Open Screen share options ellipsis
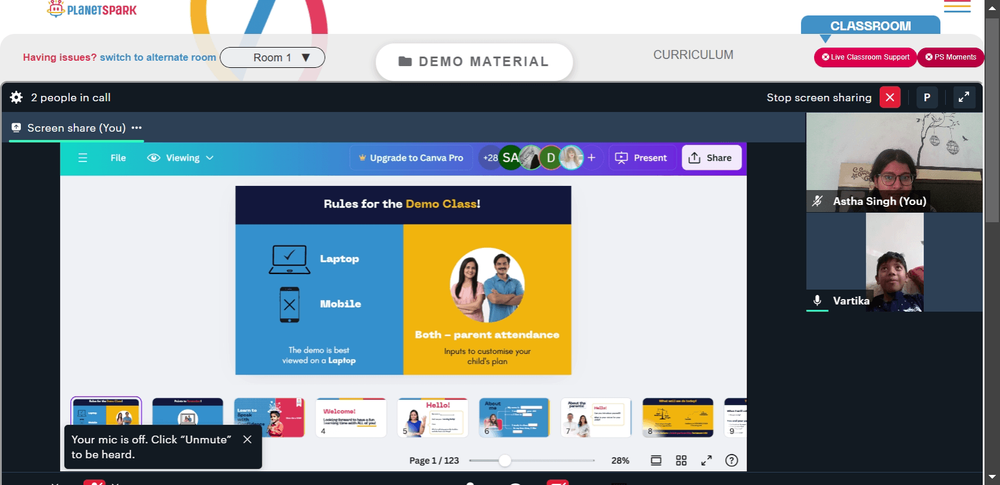 [136, 128]
